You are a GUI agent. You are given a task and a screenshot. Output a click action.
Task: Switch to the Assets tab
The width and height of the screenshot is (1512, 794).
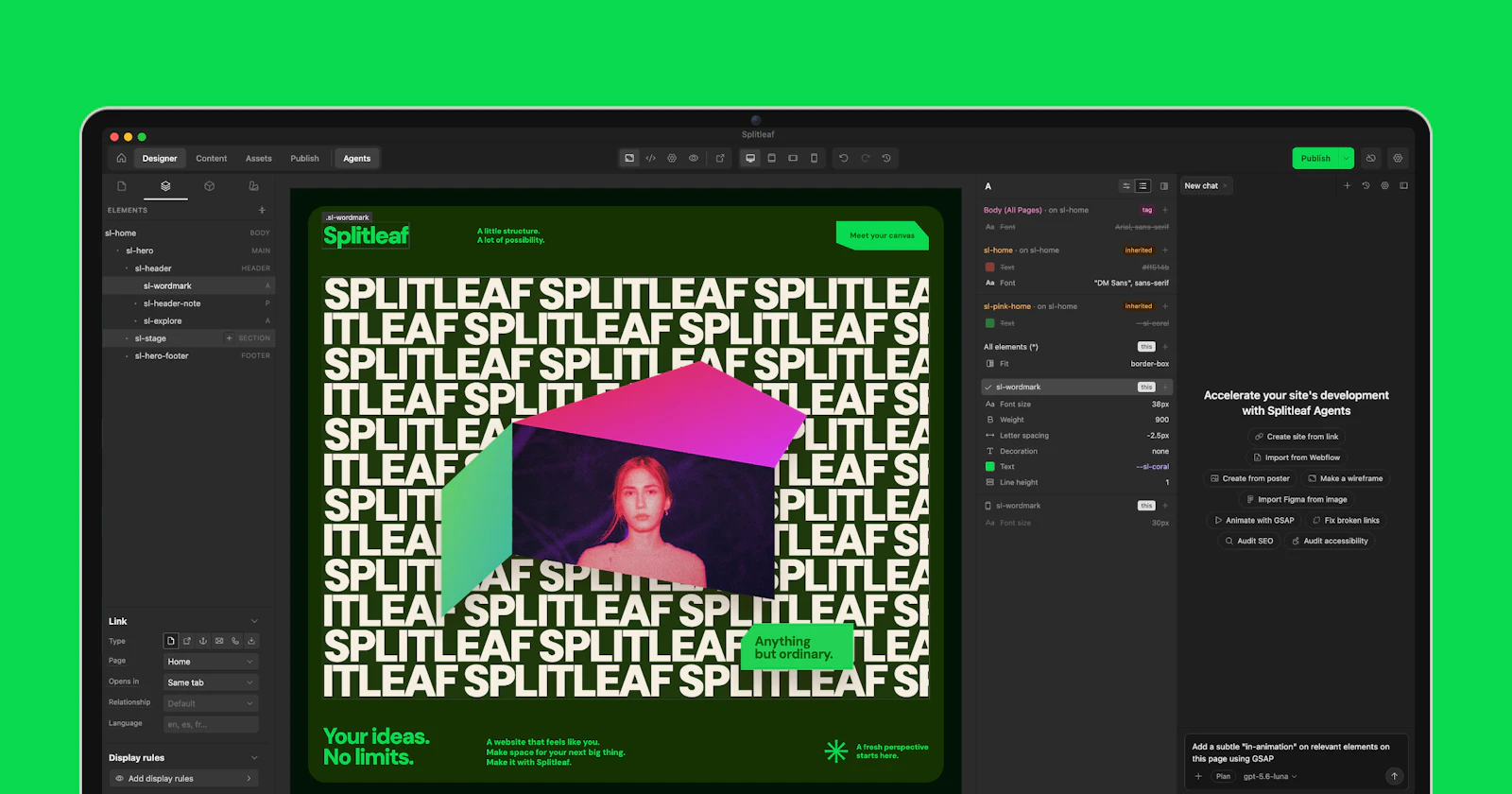(259, 159)
